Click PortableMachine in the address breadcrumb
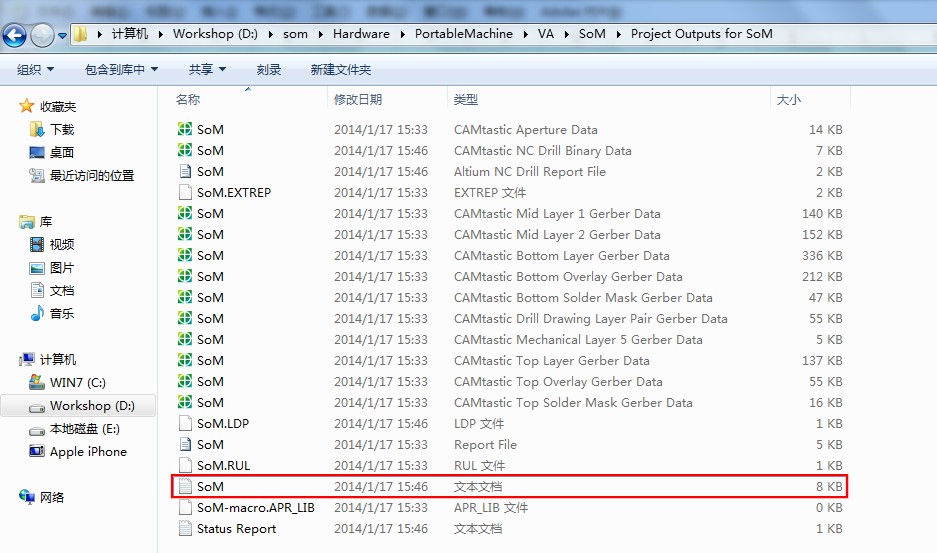The height and width of the screenshot is (553, 937). point(463,33)
